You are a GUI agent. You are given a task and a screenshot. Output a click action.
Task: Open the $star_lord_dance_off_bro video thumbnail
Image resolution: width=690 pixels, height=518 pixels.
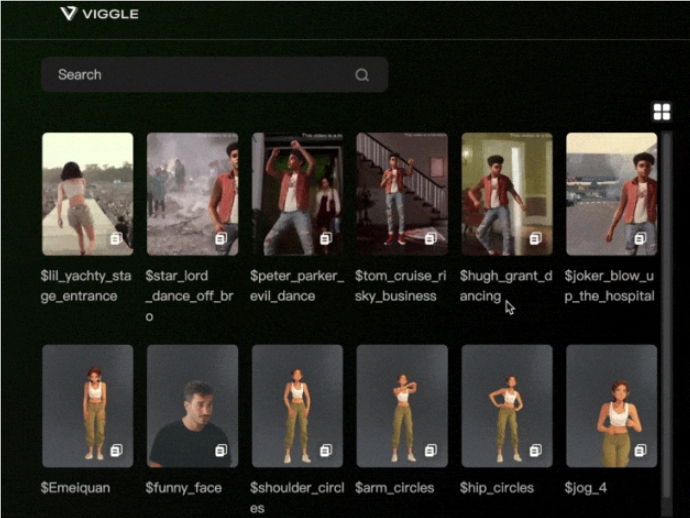(192, 194)
